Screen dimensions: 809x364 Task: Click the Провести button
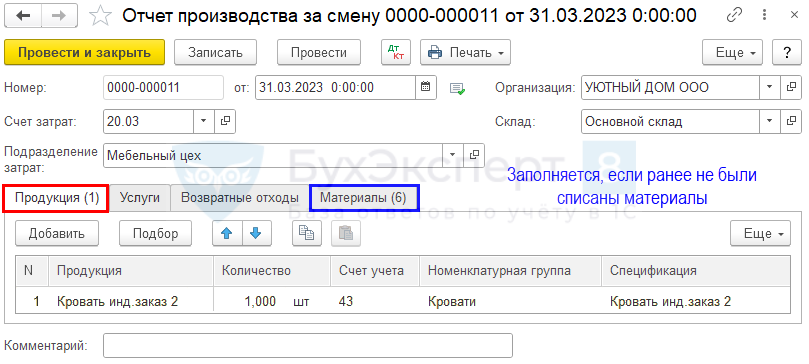pos(319,52)
